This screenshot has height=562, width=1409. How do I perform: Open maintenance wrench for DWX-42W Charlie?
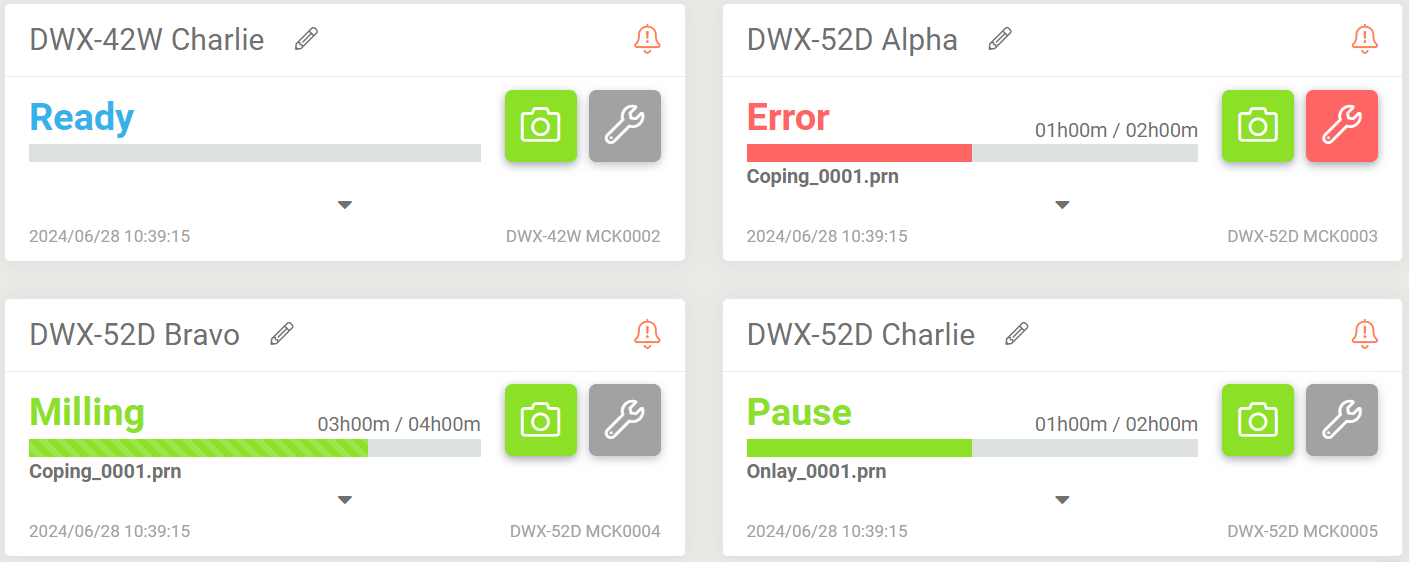tap(625, 126)
